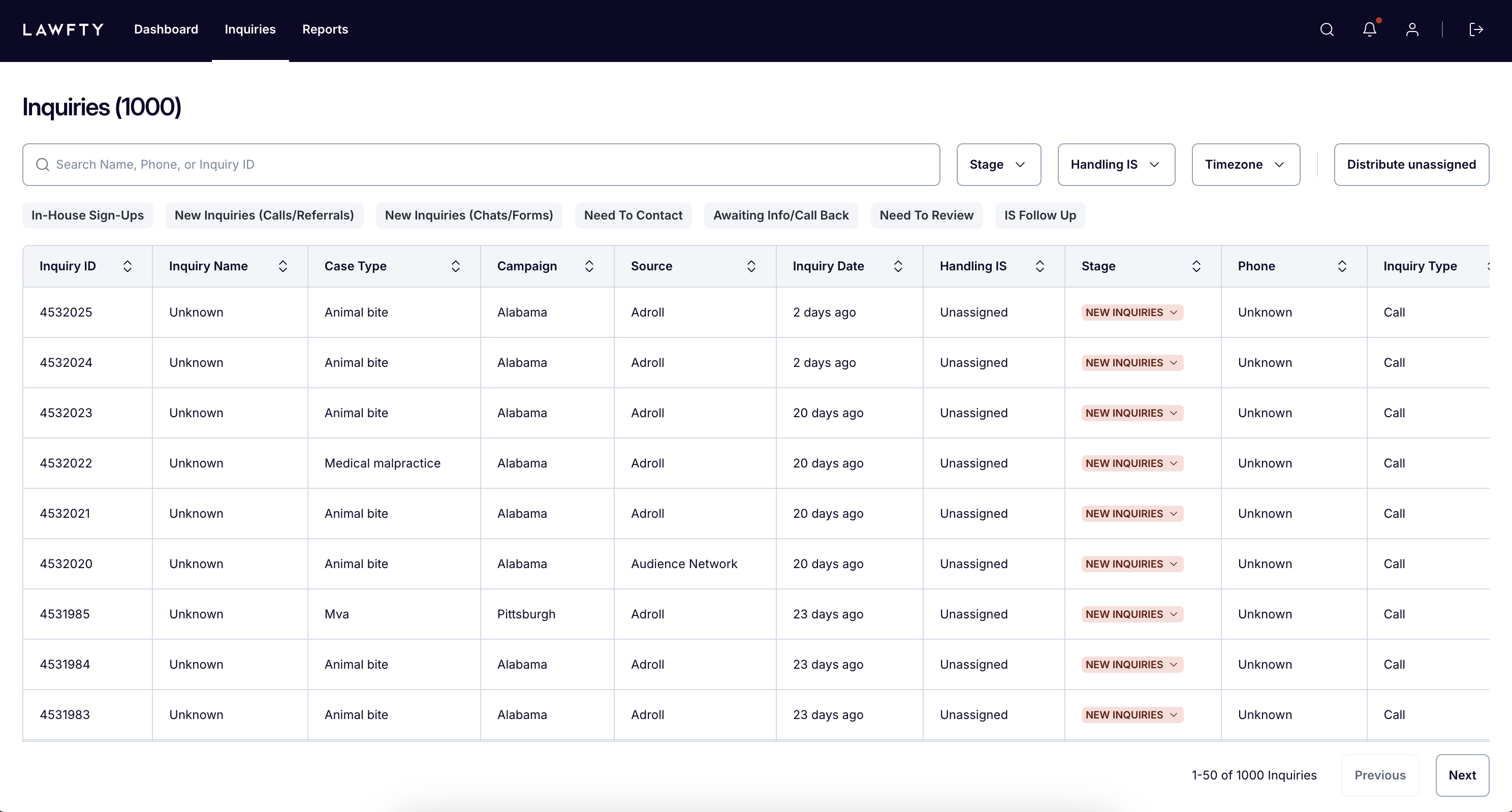Click the Distribute unassigned button
The height and width of the screenshot is (812, 1512).
(x=1411, y=164)
